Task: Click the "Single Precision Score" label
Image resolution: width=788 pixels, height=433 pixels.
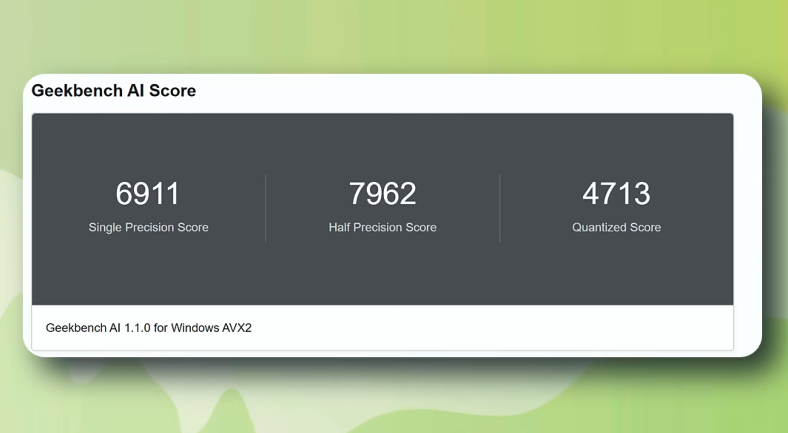Action: 148,227
